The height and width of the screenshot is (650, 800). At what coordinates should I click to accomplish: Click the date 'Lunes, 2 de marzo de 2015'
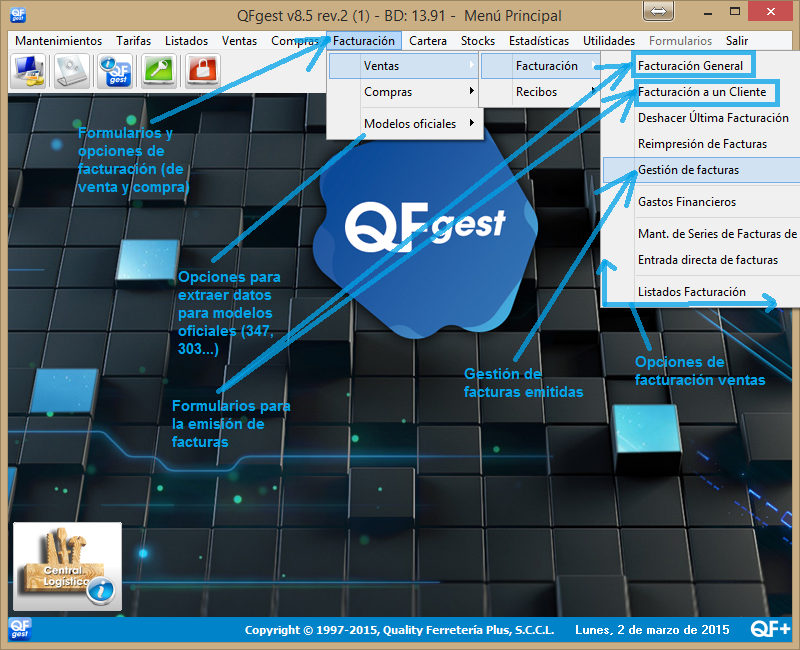coord(652,630)
